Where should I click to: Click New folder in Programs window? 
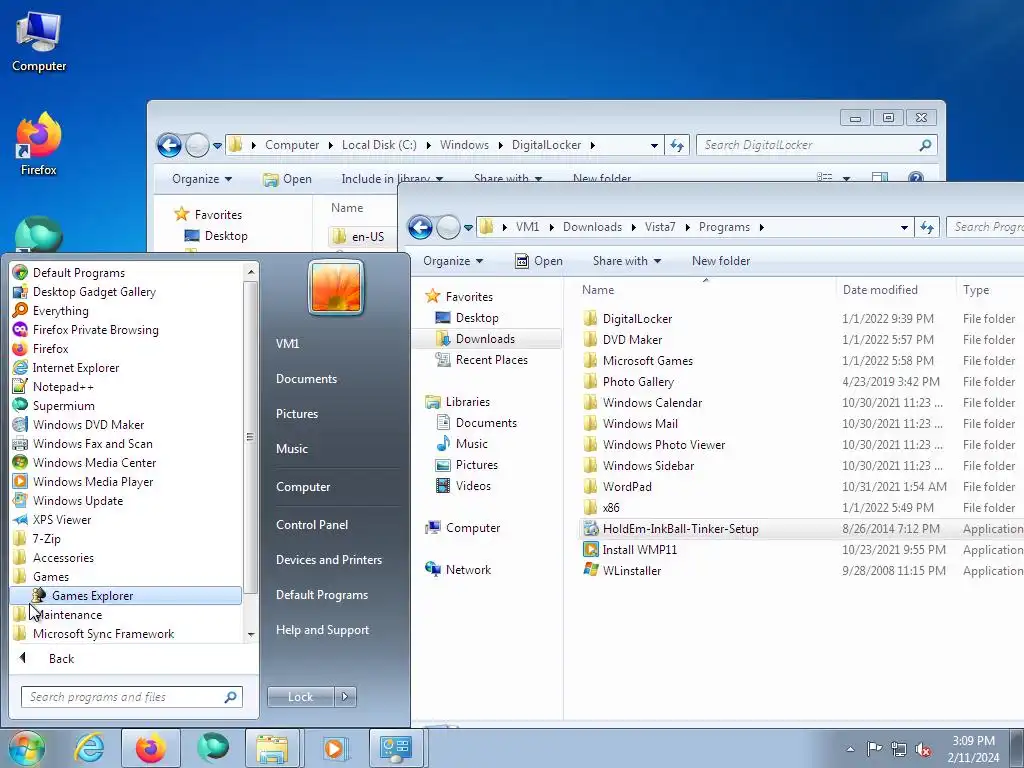720,261
